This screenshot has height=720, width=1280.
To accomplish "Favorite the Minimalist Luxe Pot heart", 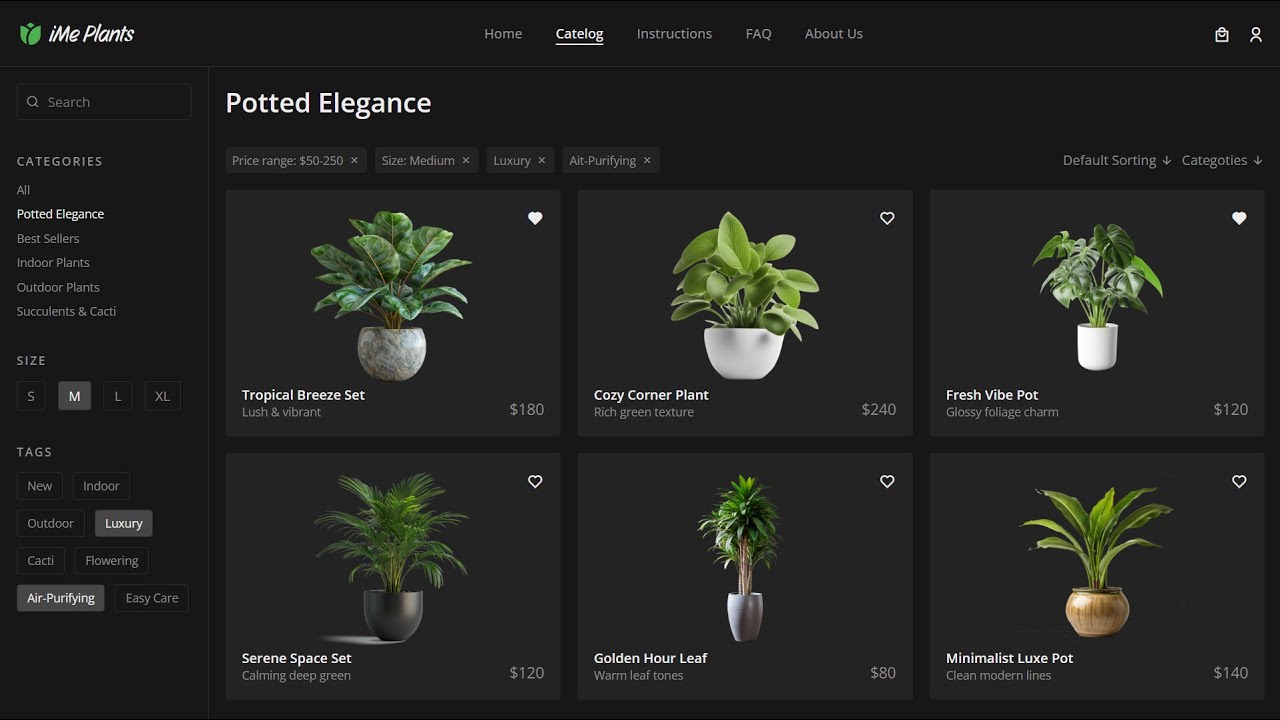I will point(1239,482).
